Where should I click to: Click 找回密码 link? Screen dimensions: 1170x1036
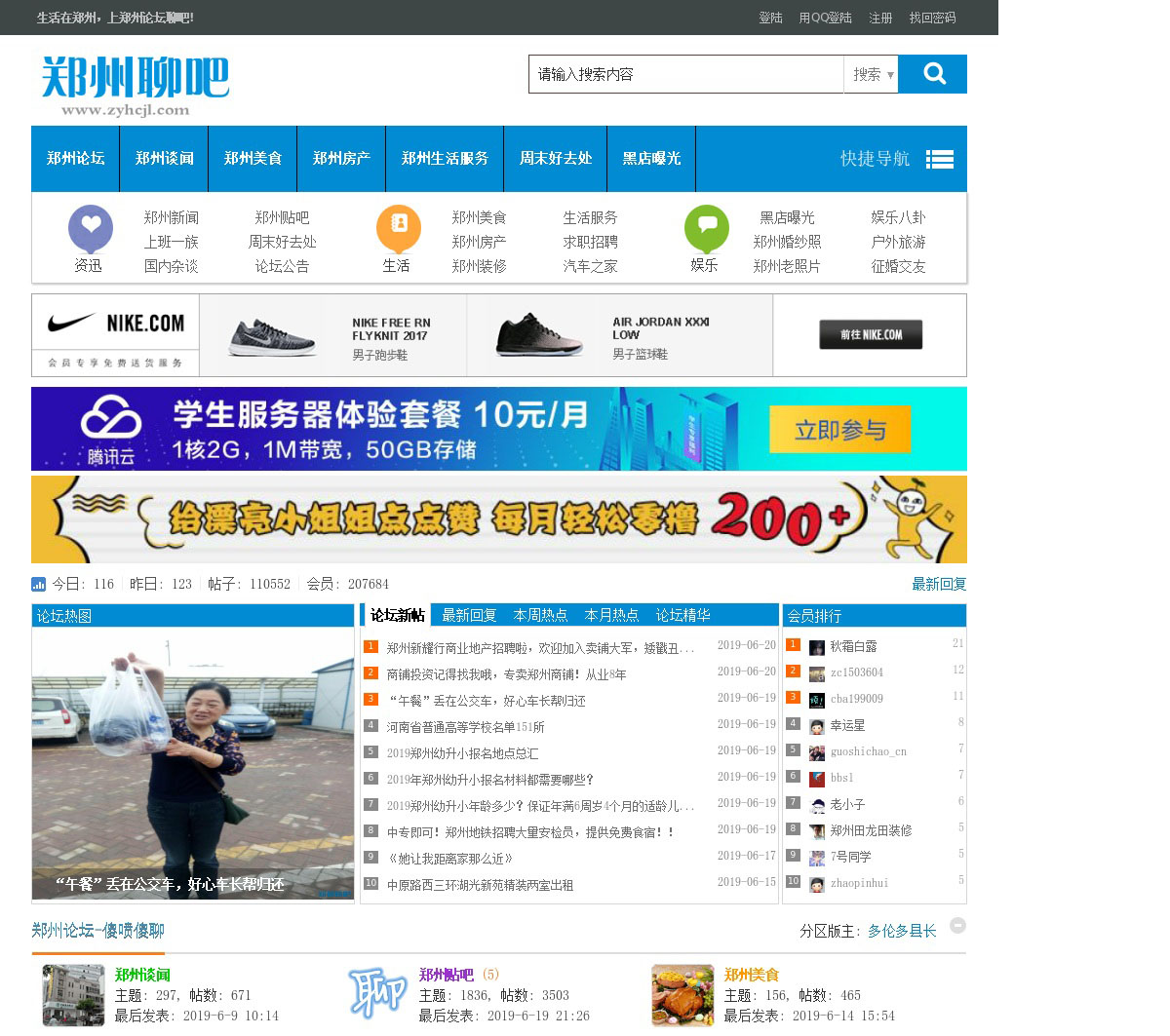point(932,18)
